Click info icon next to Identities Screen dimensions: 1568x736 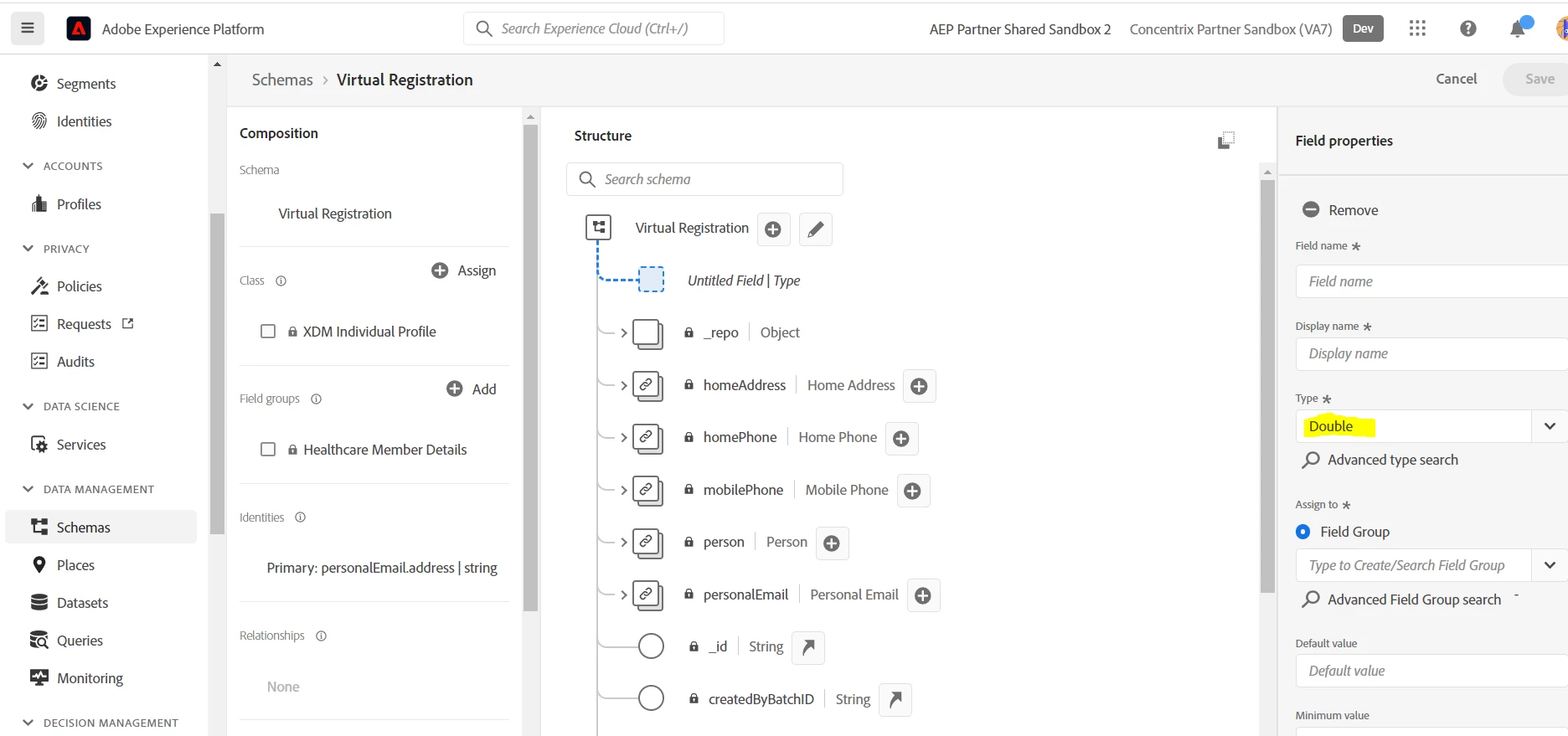301,517
